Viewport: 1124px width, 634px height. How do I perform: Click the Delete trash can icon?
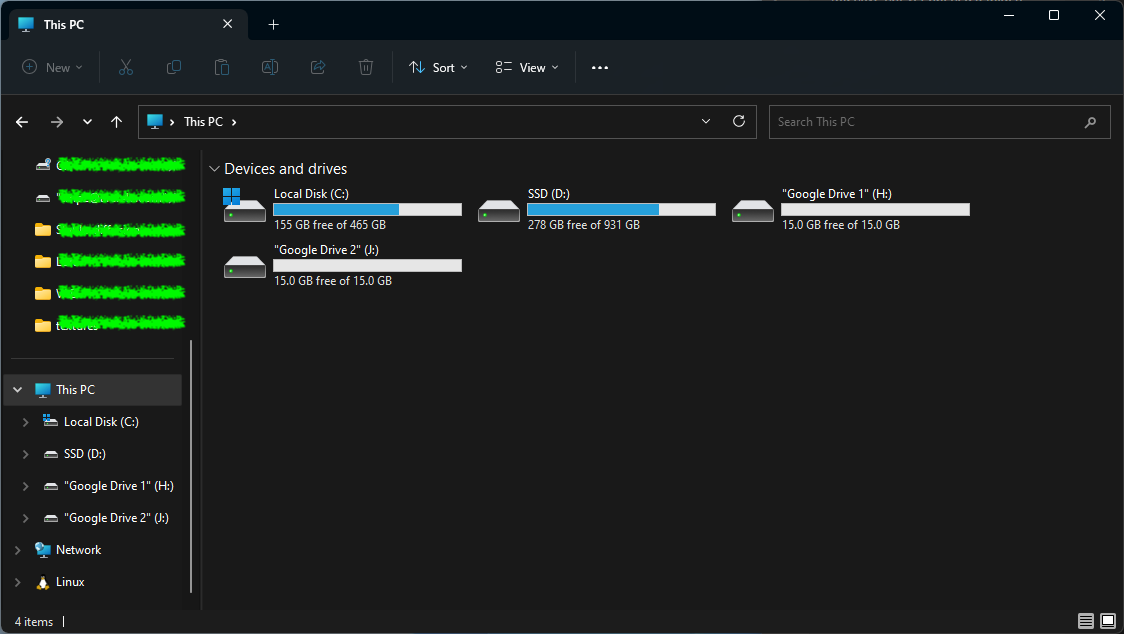click(x=366, y=67)
